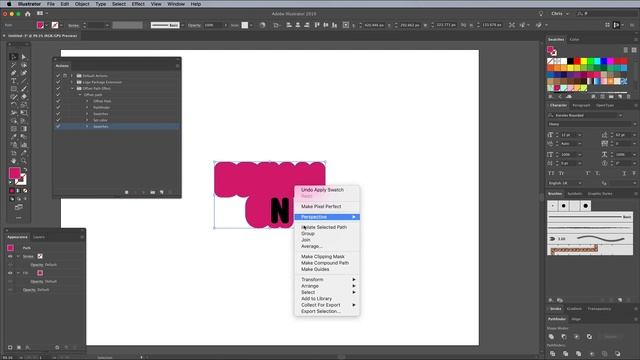640x360 pixels.
Task: Open font style dropdown in Character panel
Action: pyautogui.click(x=634, y=124)
